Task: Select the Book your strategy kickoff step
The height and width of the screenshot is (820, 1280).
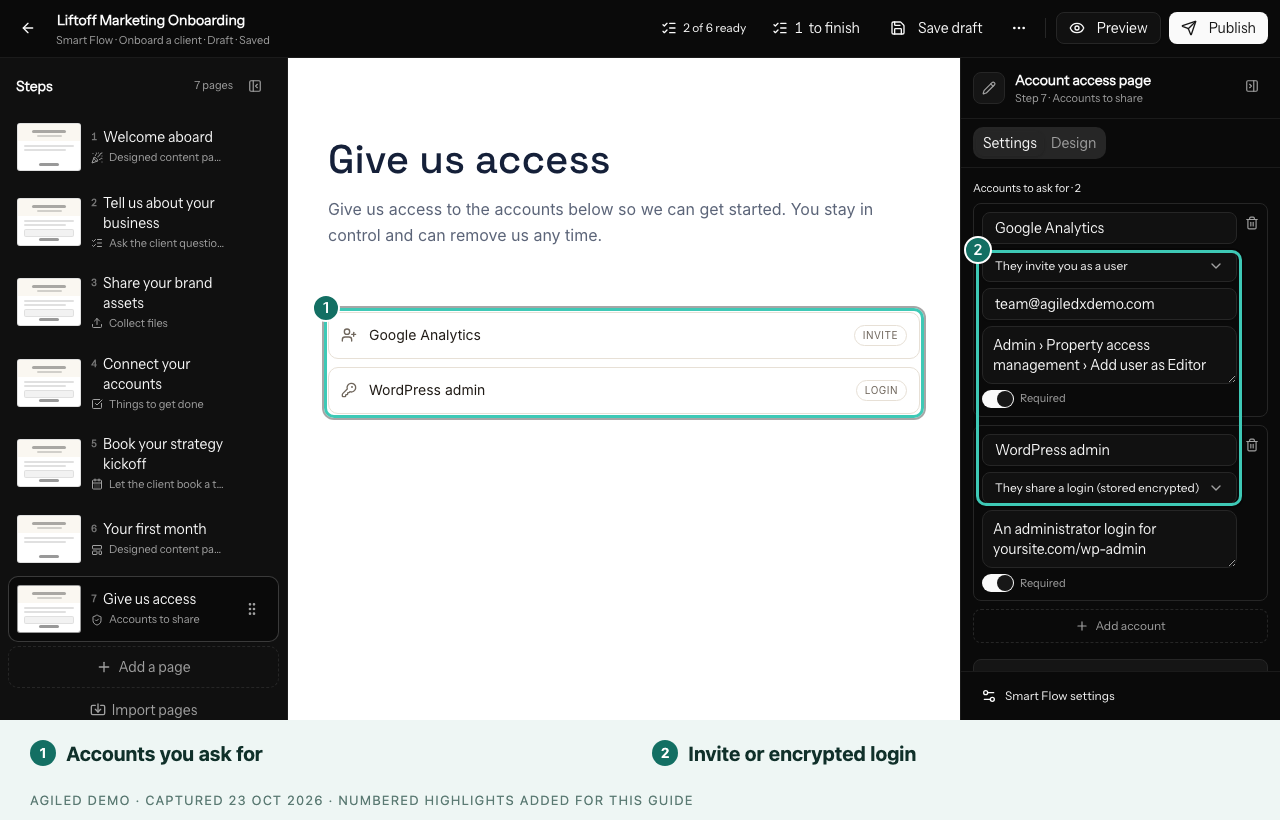Action: point(143,463)
